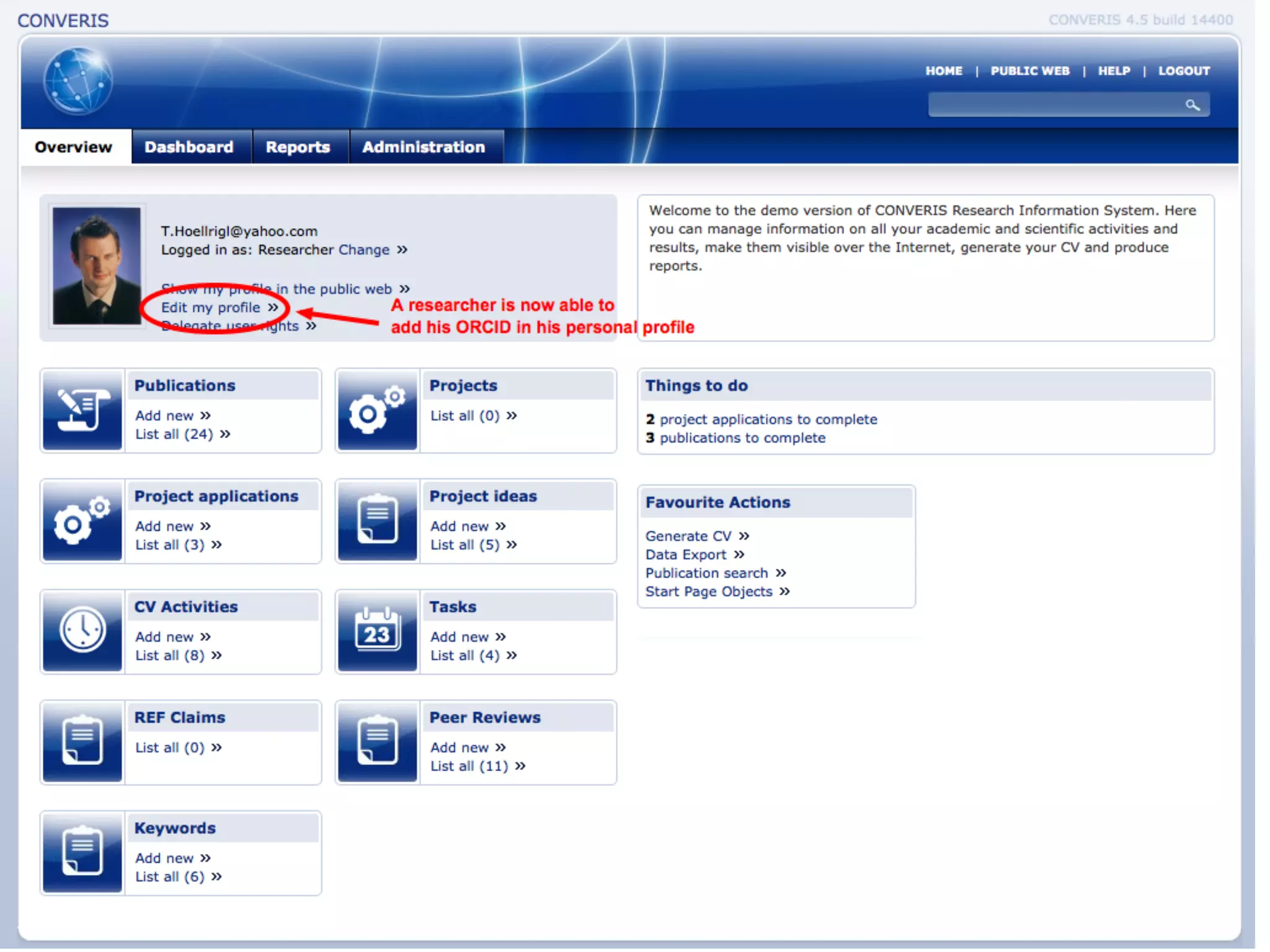Switch to the Dashboard tab
1270x952 pixels.
[189, 148]
